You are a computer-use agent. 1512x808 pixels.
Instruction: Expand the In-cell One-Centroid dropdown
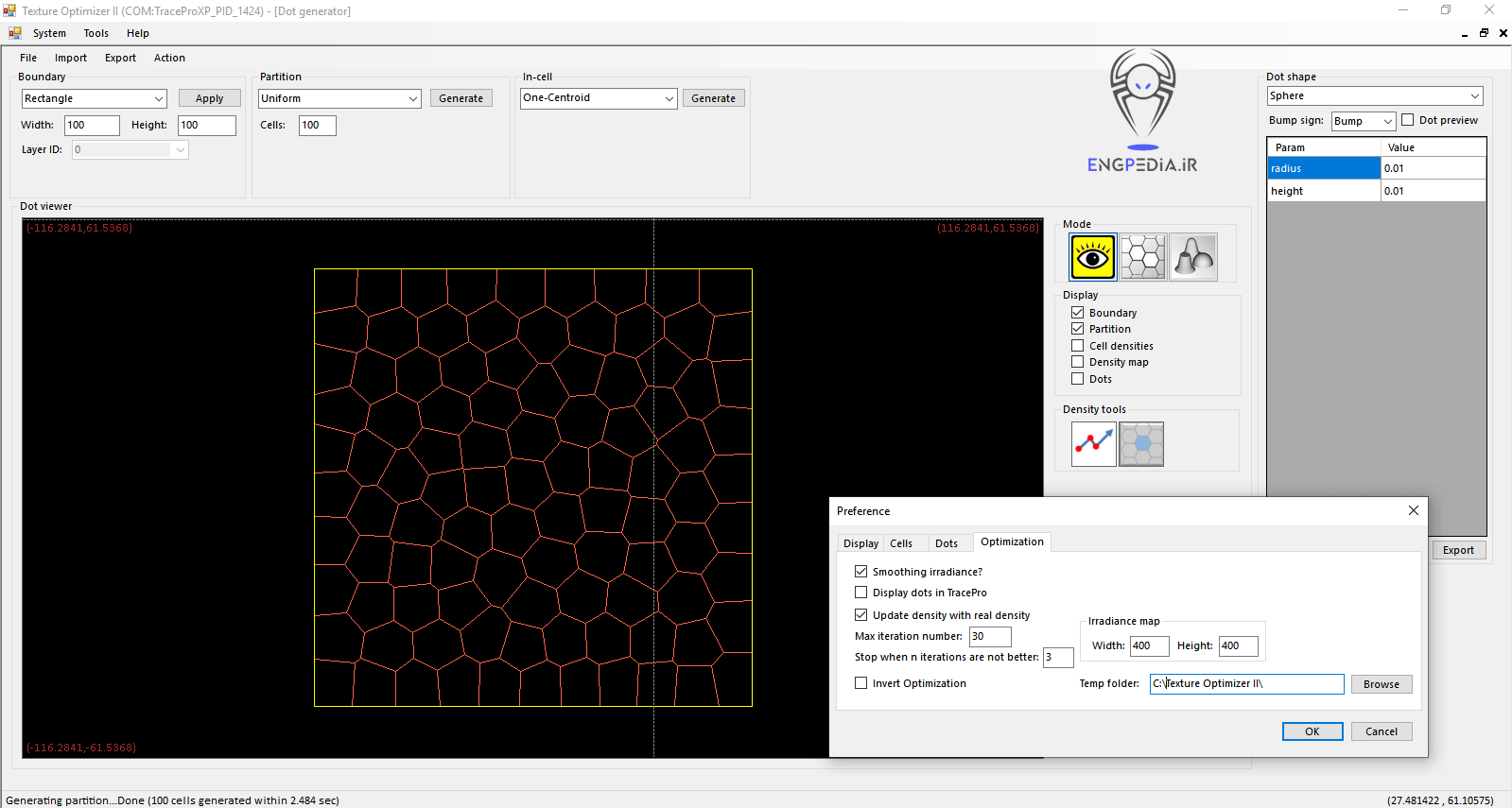(x=669, y=98)
